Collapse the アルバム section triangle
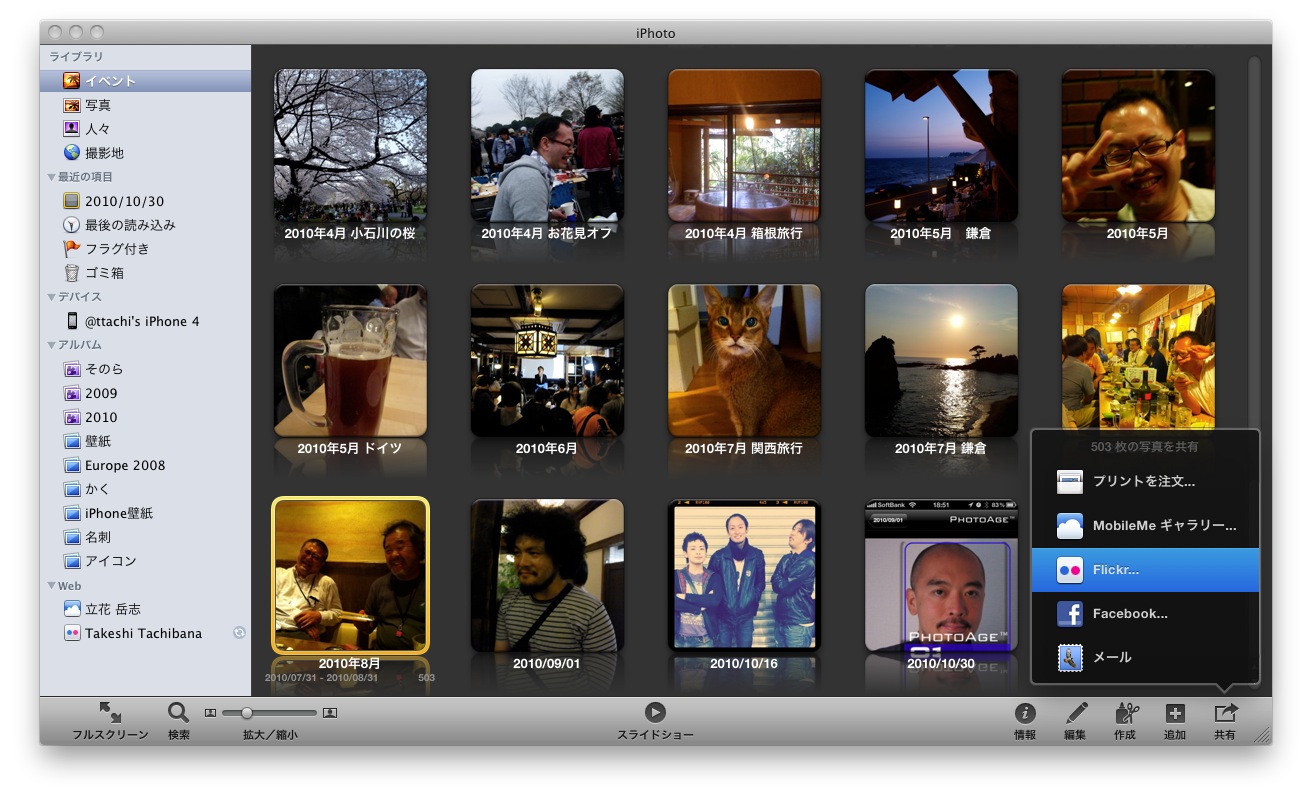The height and width of the screenshot is (805, 1312). tap(52, 345)
